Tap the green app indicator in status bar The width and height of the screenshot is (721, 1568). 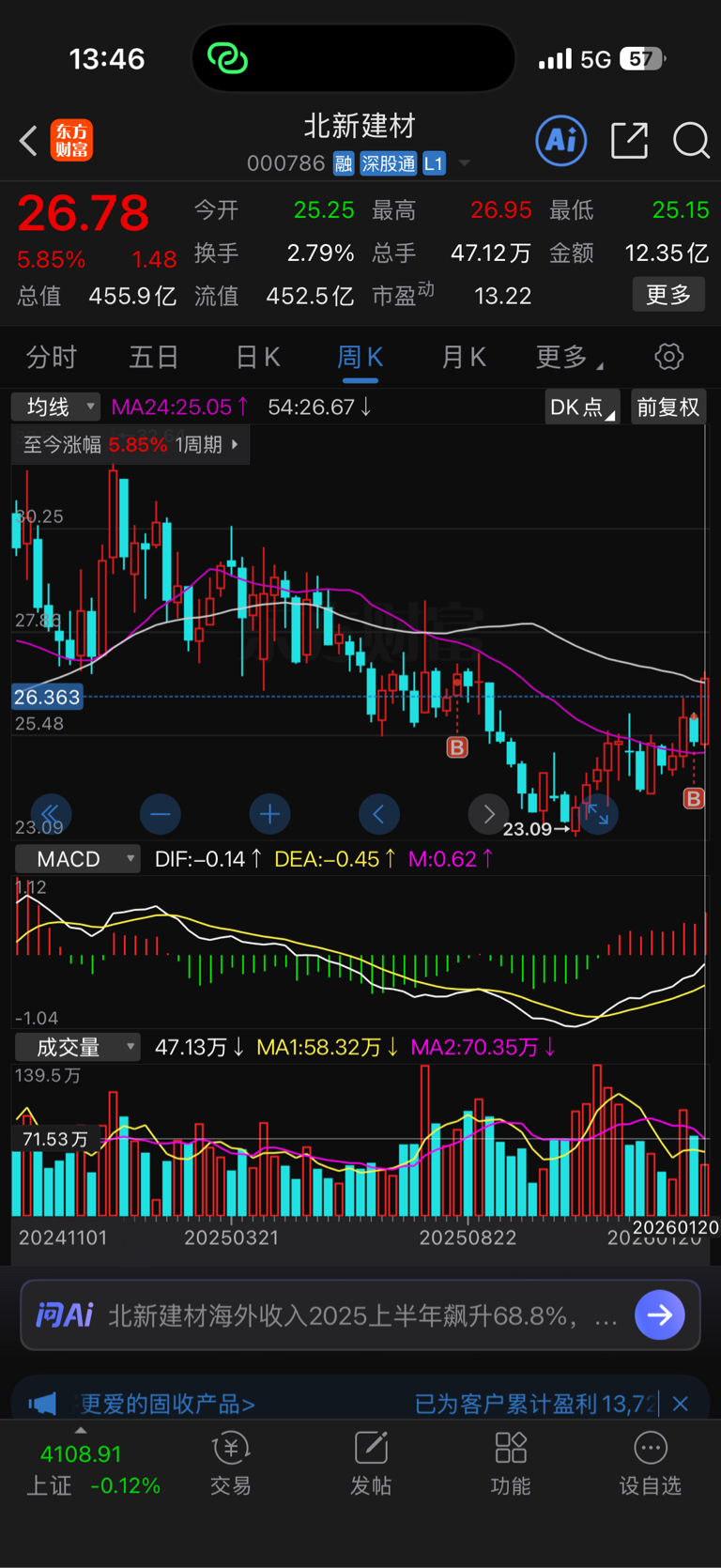click(227, 58)
